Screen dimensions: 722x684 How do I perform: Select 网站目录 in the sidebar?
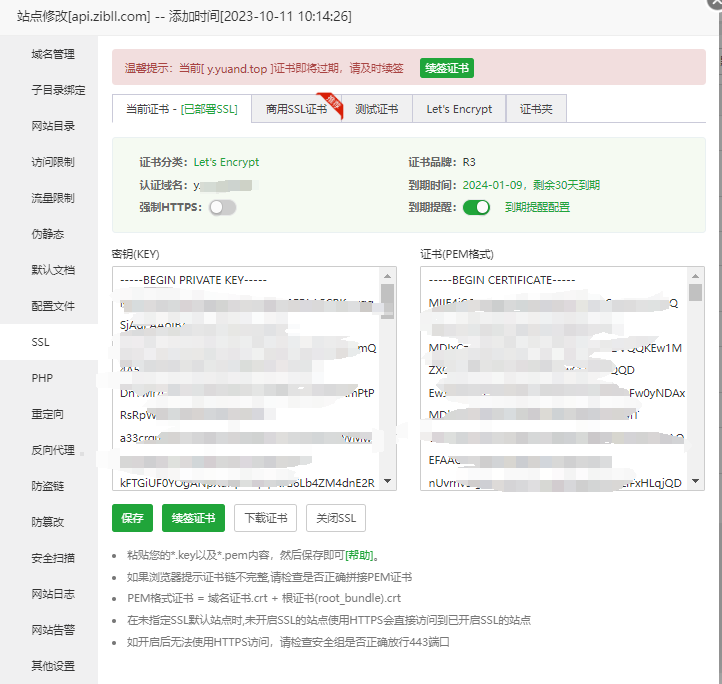coord(52,126)
